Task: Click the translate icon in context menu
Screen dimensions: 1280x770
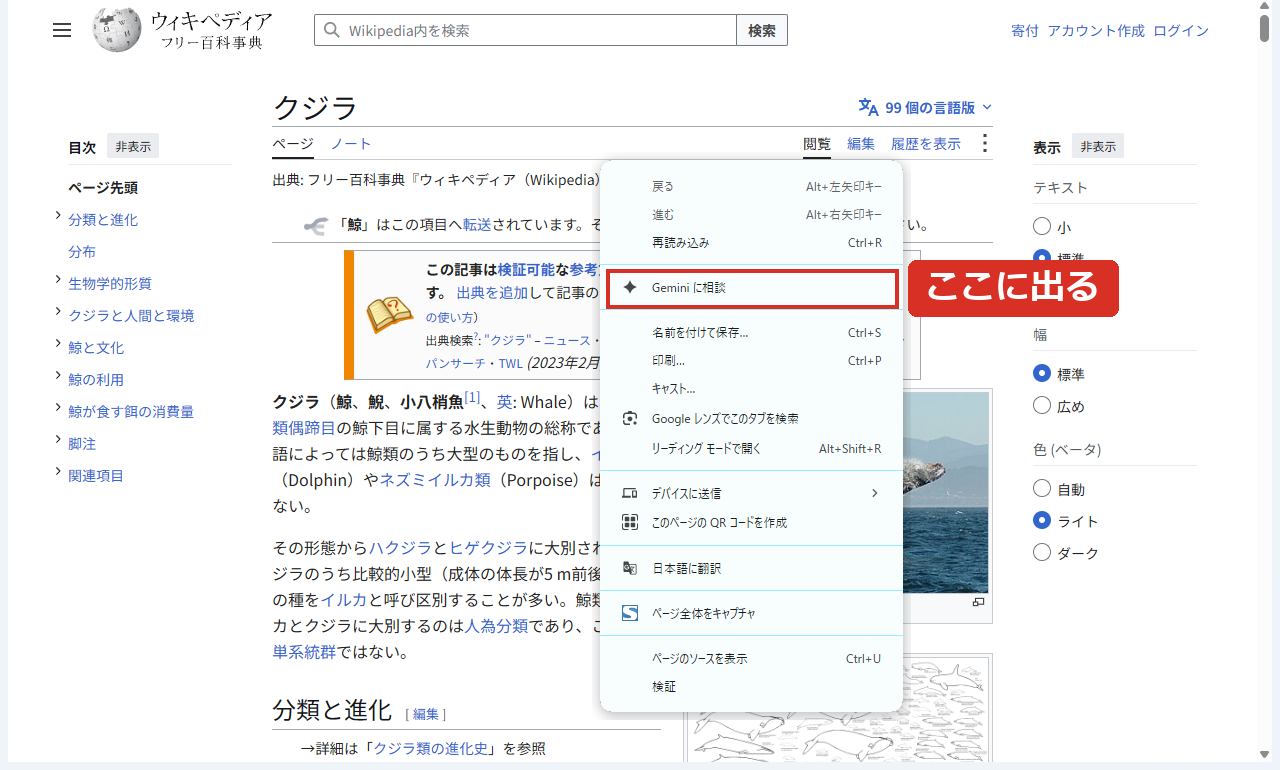Action: 630,568
